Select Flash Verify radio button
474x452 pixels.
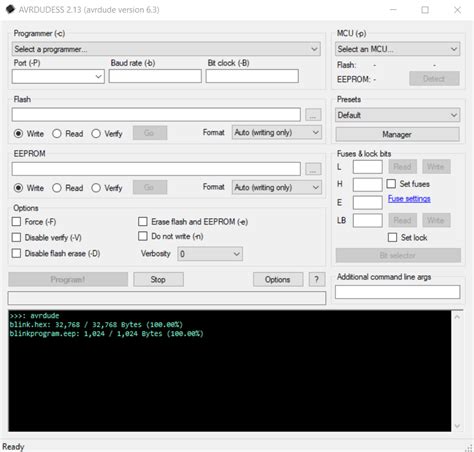point(96,134)
